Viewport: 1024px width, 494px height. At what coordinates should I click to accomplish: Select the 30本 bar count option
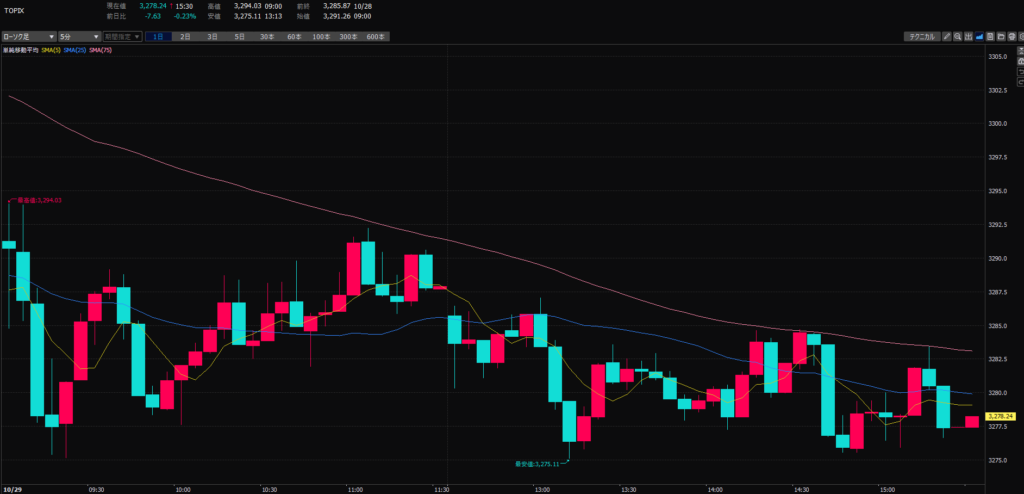click(x=267, y=36)
